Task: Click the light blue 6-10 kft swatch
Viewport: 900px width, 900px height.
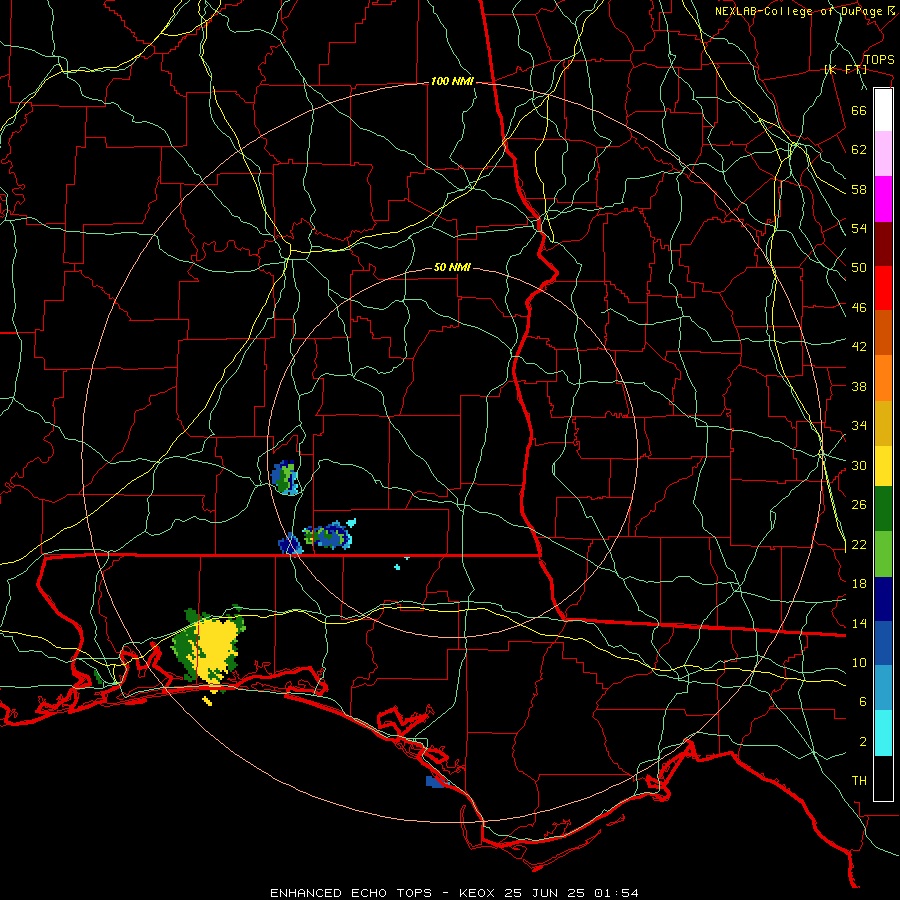Action: [883, 688]
